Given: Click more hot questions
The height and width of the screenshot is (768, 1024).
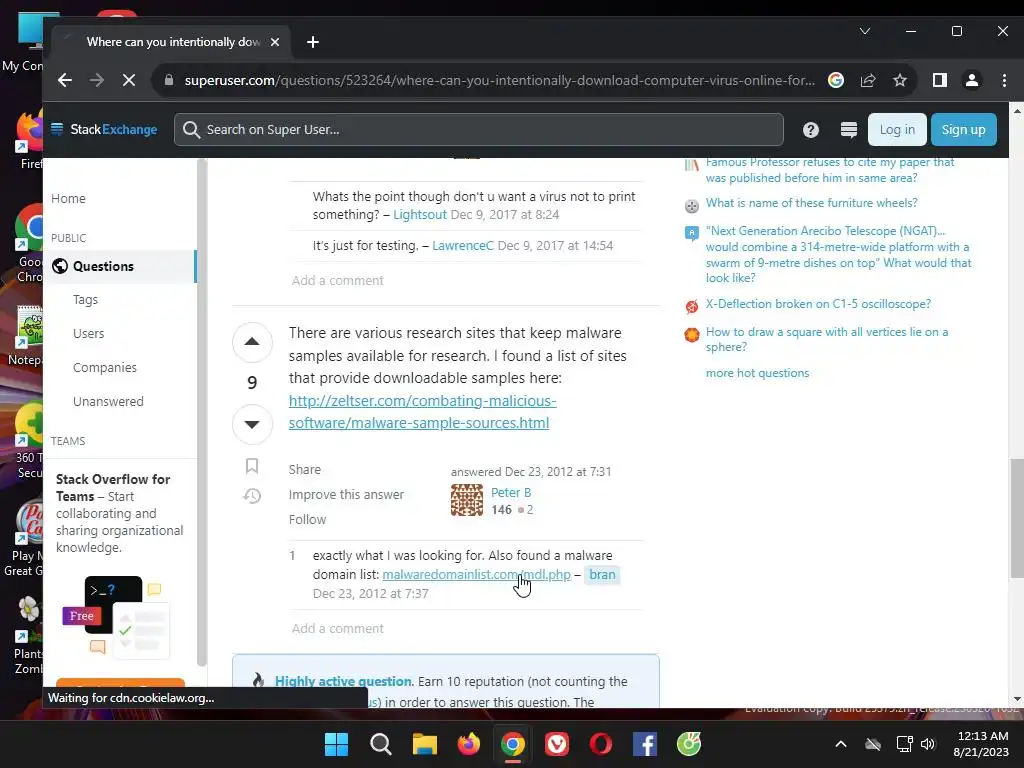Looking at the screenshot, I should click(x=758, y=373).
